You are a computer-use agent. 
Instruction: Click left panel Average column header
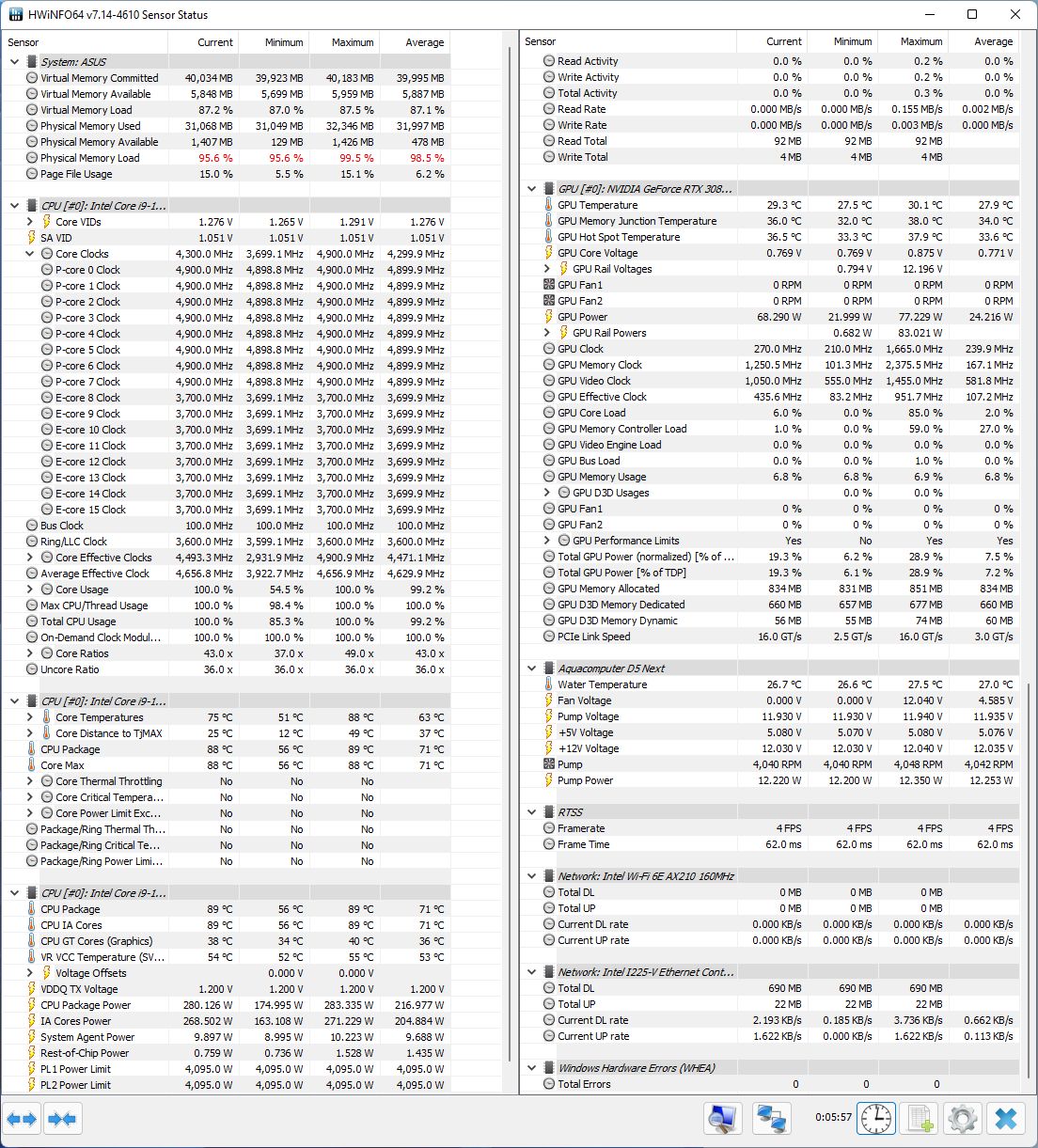415,42
